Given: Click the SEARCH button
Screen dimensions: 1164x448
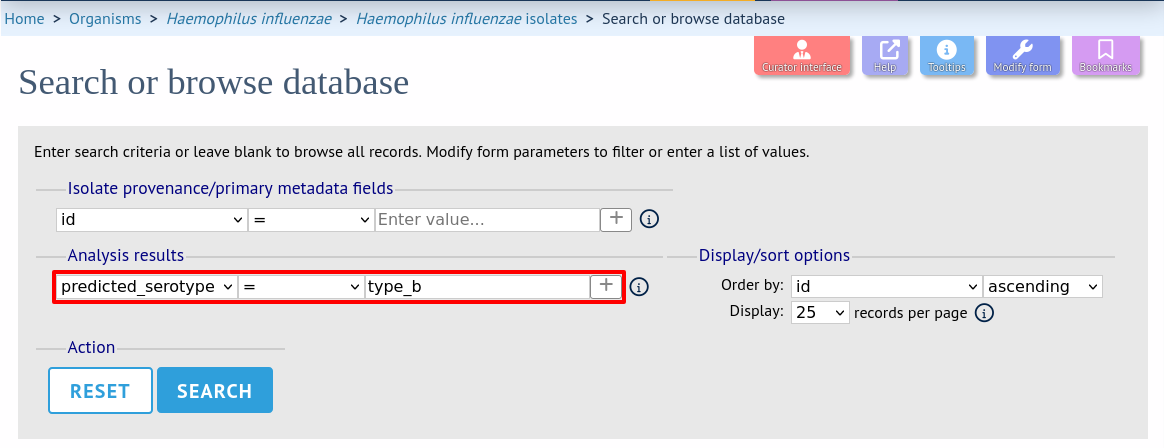Looking at the screenshot, I should (215, 390).
